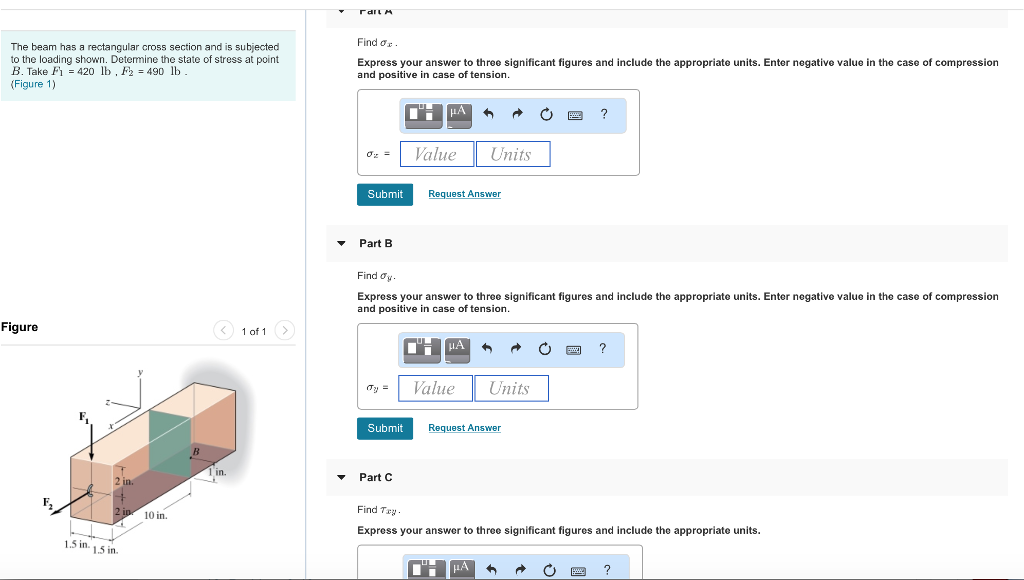Viewport: 1024px width, 580px height.
Task: Undo in the Part C answer toolbar
Action: click(492, 570)
